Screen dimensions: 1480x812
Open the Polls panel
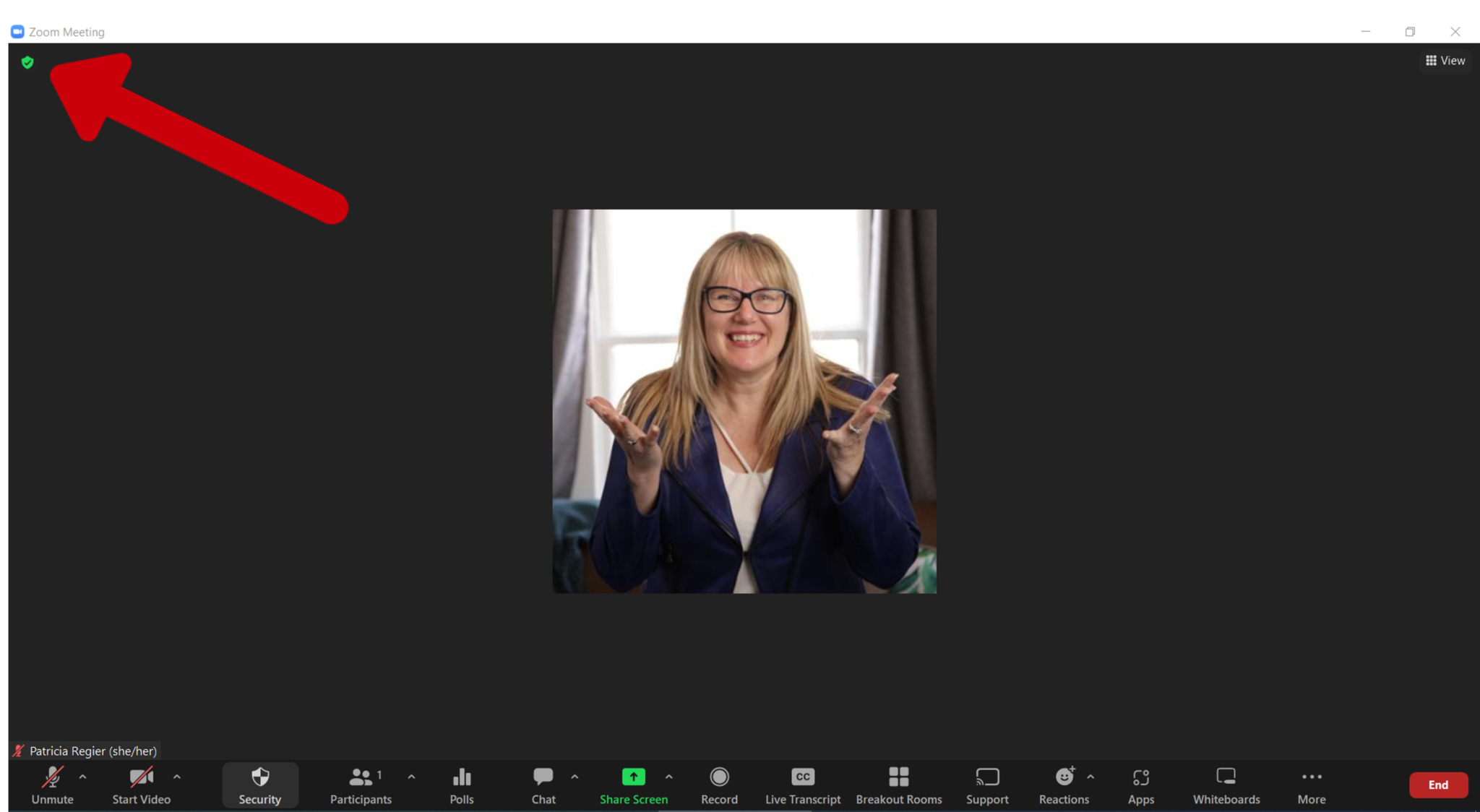[x=461, y=785]
